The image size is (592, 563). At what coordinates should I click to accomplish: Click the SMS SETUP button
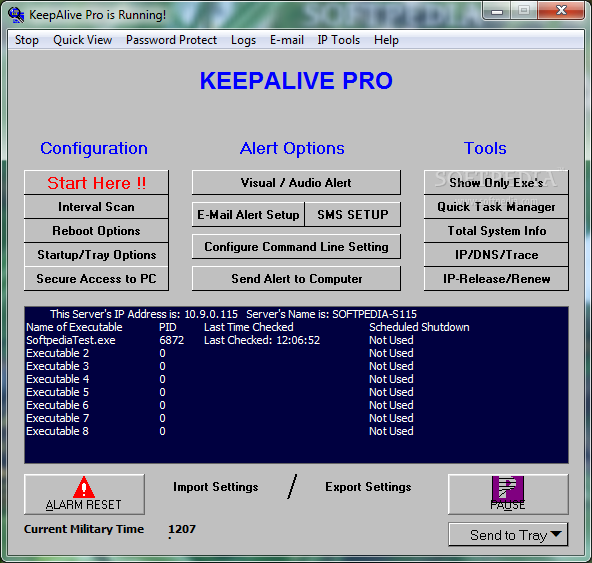tap(353, 214)
